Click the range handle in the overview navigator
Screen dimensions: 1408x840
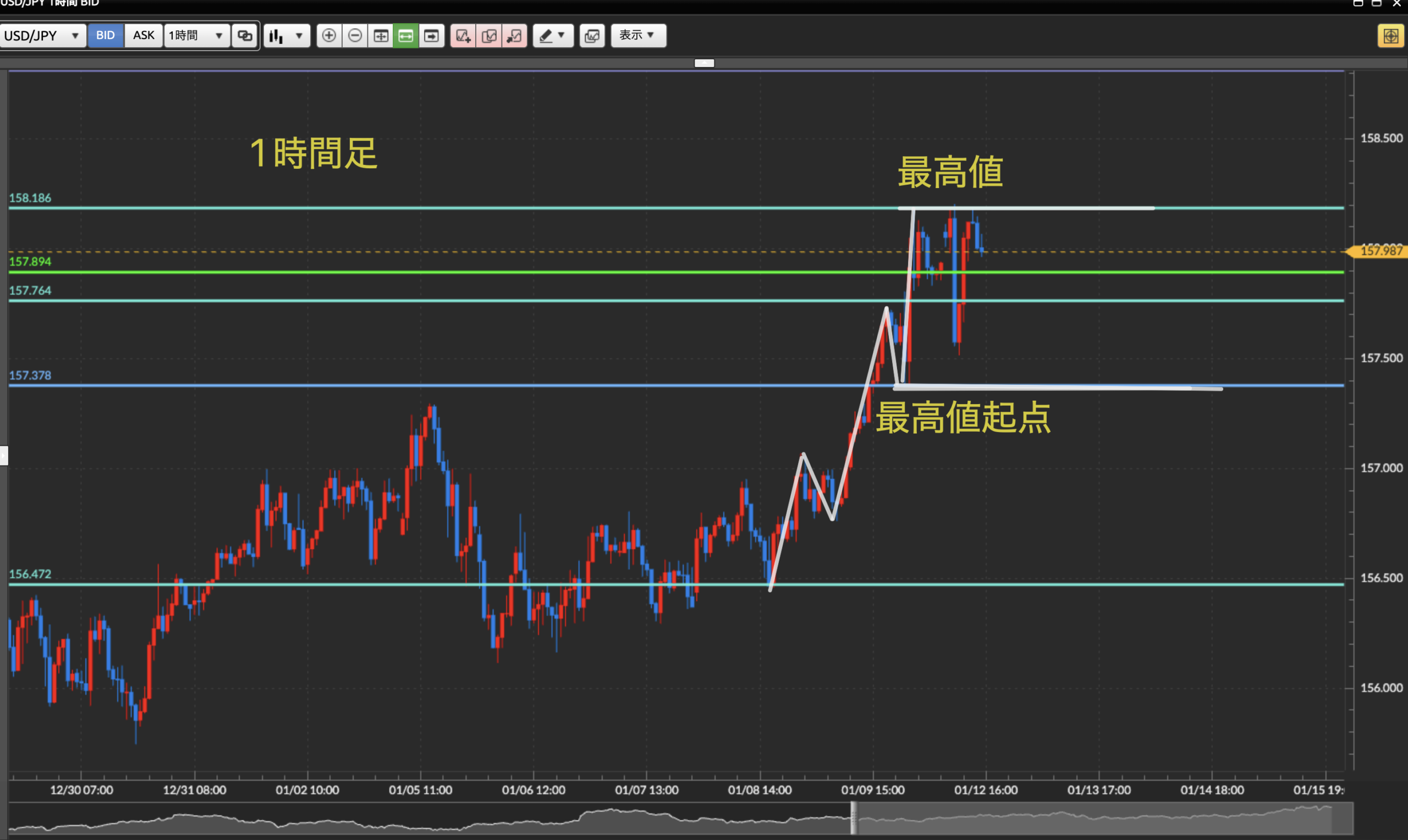pos(854,818)
